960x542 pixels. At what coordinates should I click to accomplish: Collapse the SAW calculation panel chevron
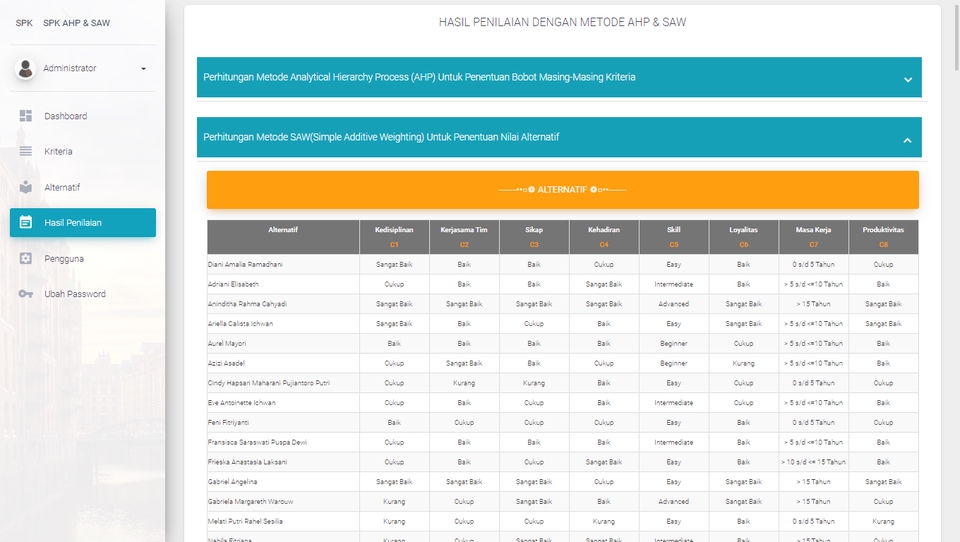907,140
